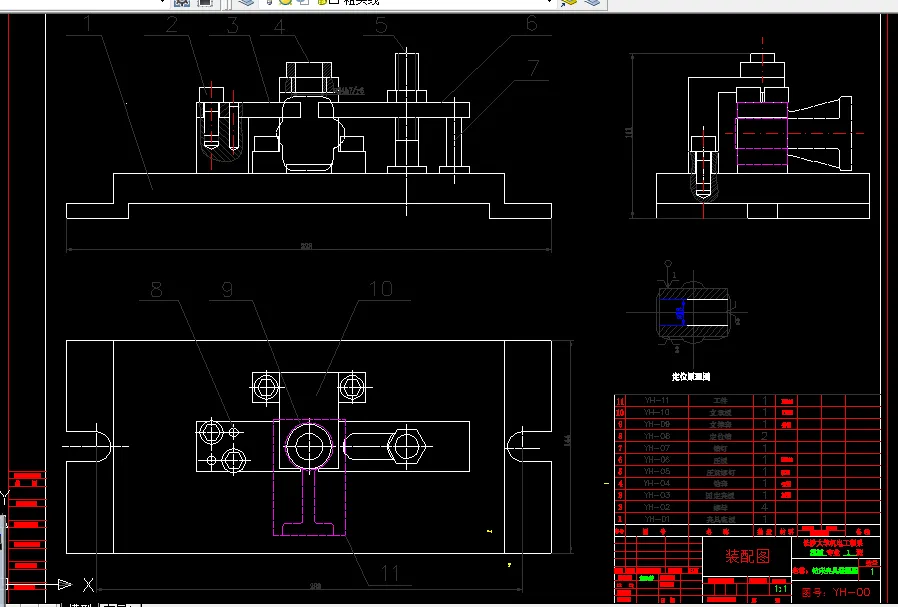Click the UCS X axis label
The height and width of the screenshot is (607, 898).
[88, 585]
